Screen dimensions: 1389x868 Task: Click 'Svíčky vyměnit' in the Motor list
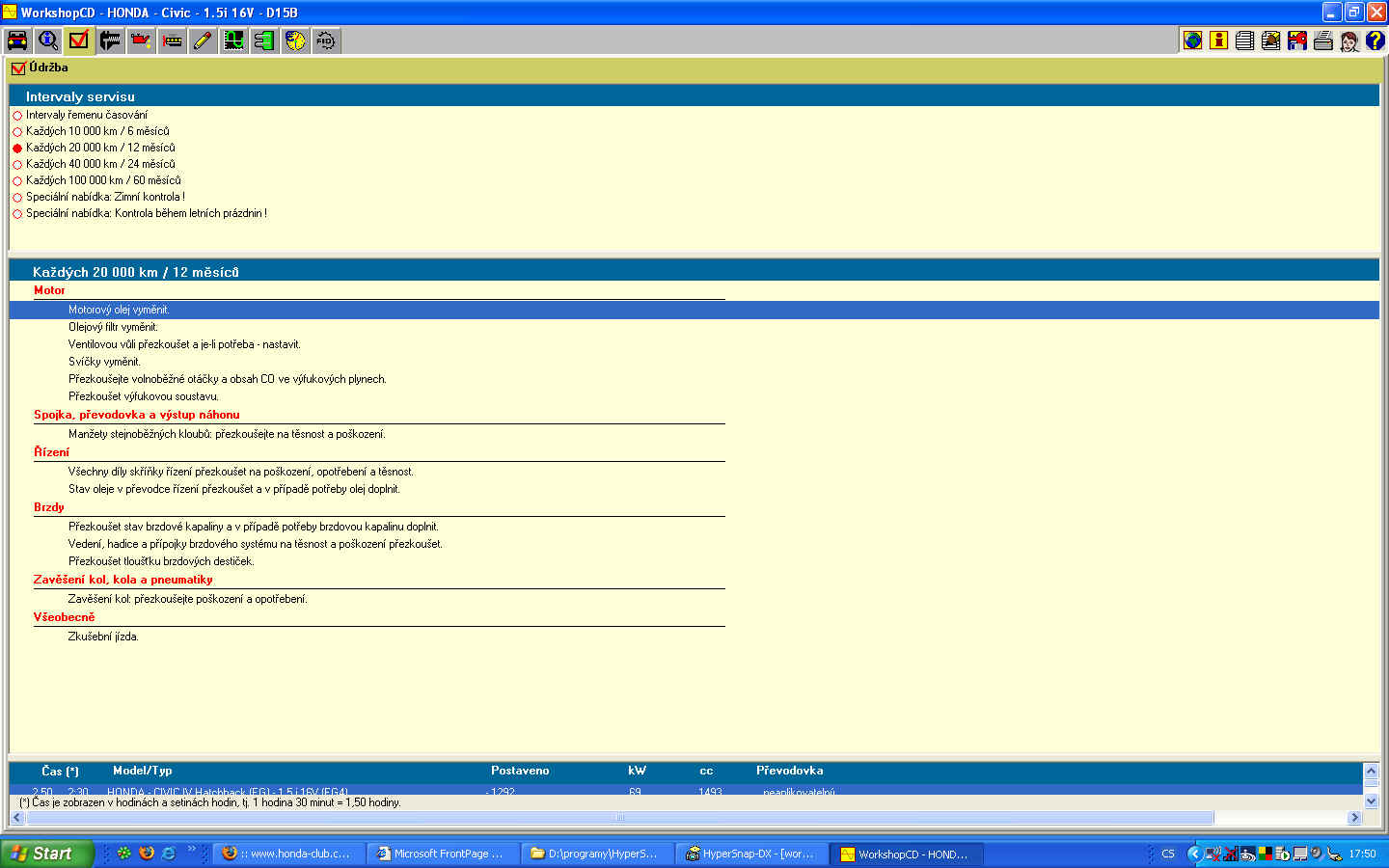tap(104, 362)
